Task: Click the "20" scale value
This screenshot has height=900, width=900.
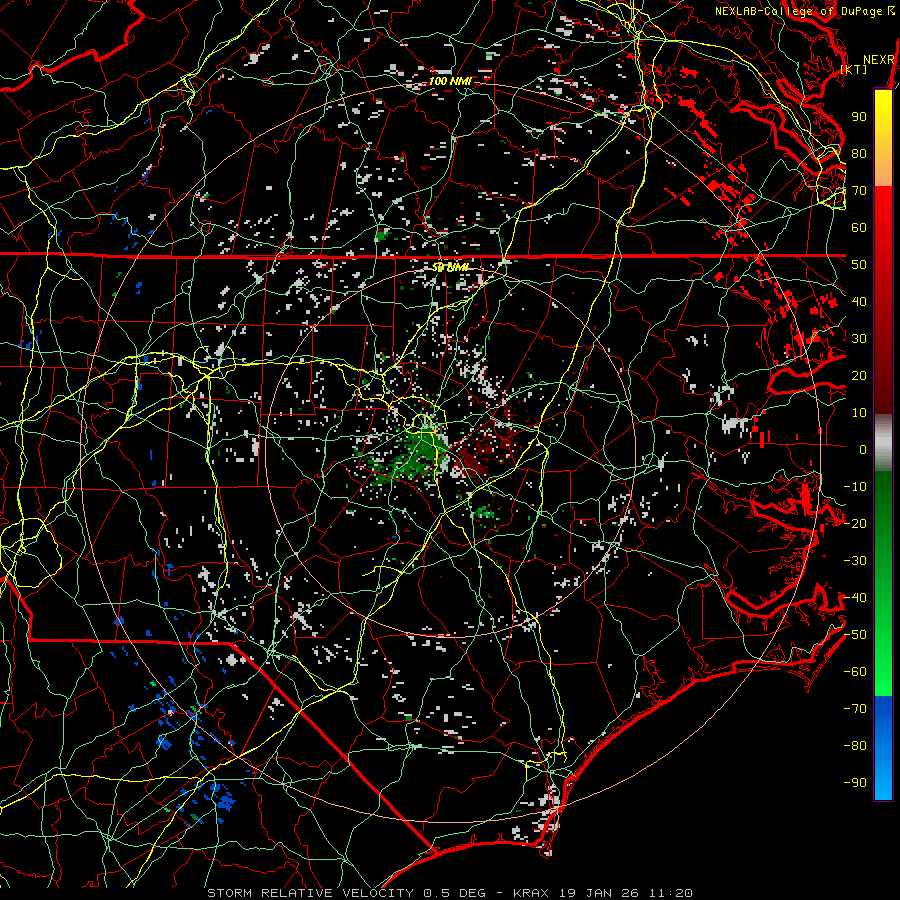Action: tap(859, 376)
